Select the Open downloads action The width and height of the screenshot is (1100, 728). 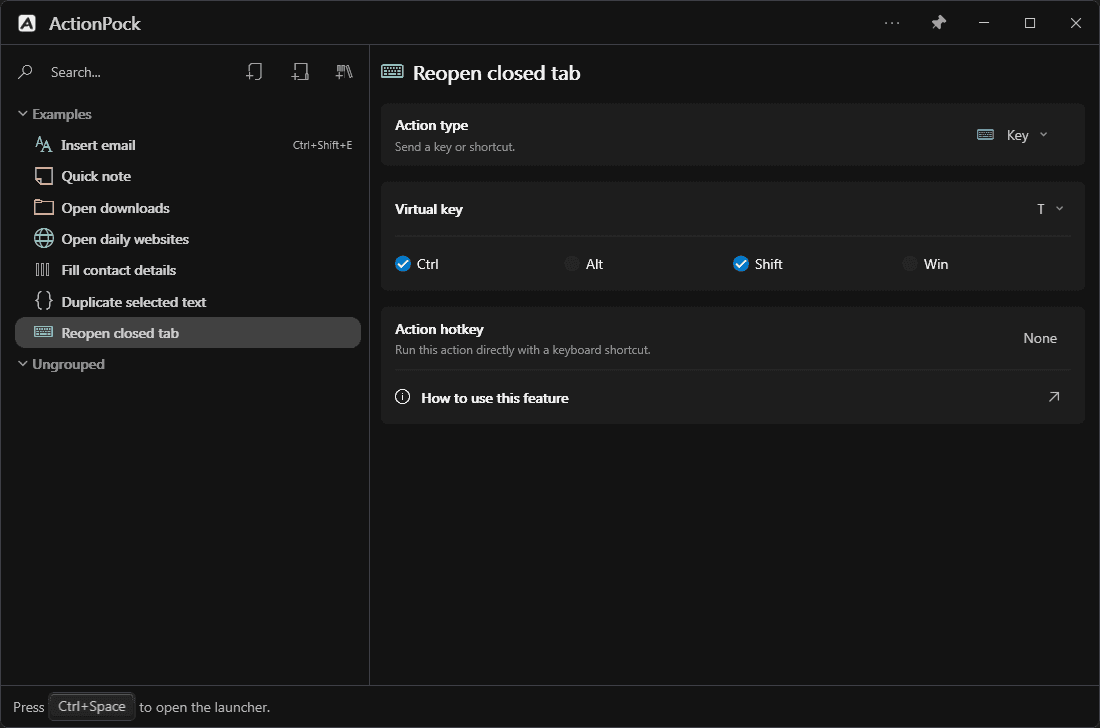(x=188, y=208)
